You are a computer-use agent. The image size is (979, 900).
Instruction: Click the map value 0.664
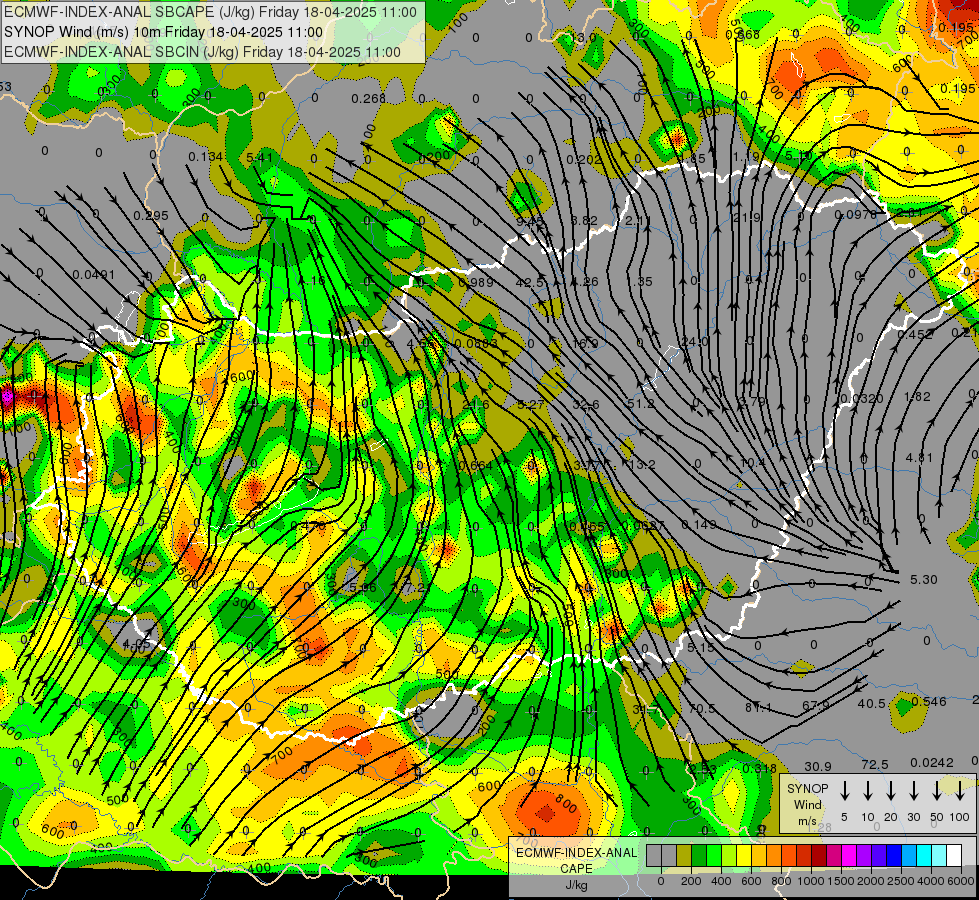[x=475, y=465]
